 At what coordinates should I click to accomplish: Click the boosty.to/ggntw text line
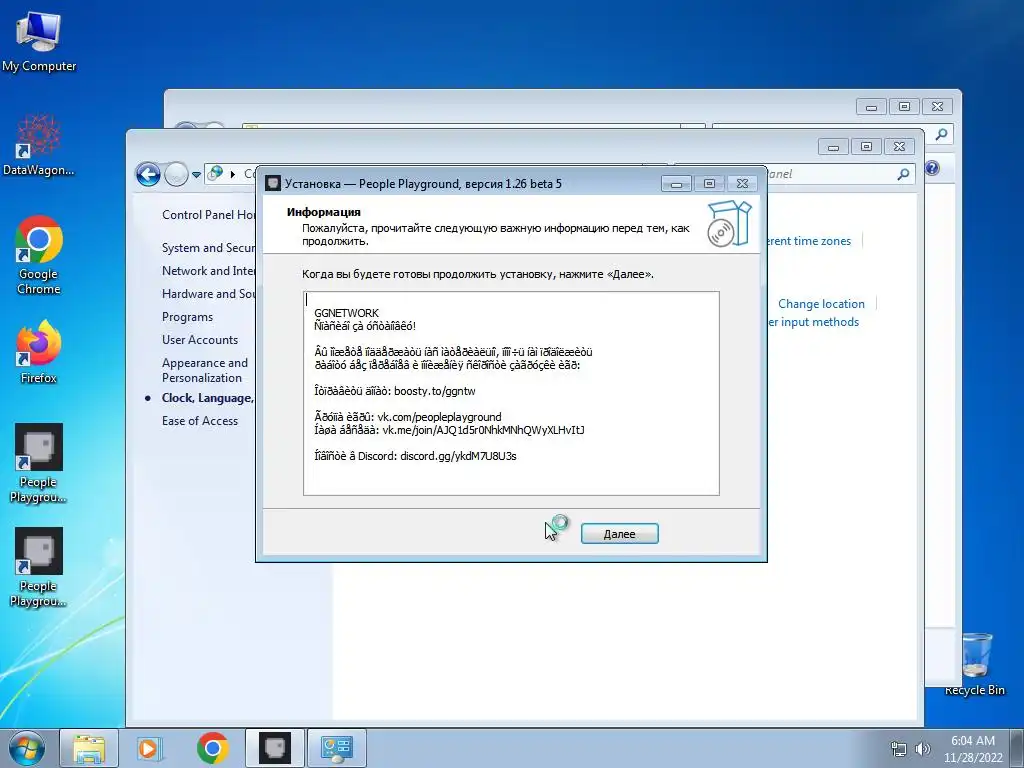tap(394, 391)
